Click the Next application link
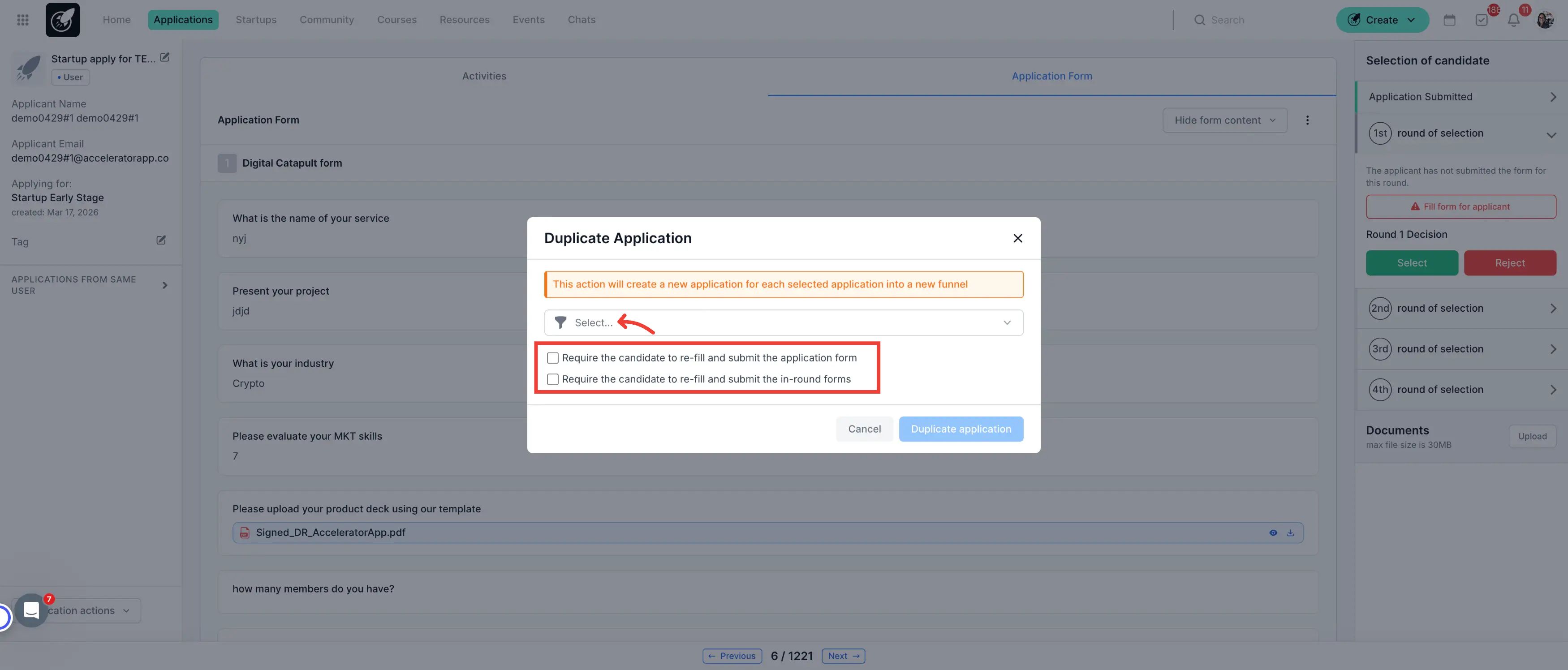Viewport: 1568px width, 670px height. 843,655
